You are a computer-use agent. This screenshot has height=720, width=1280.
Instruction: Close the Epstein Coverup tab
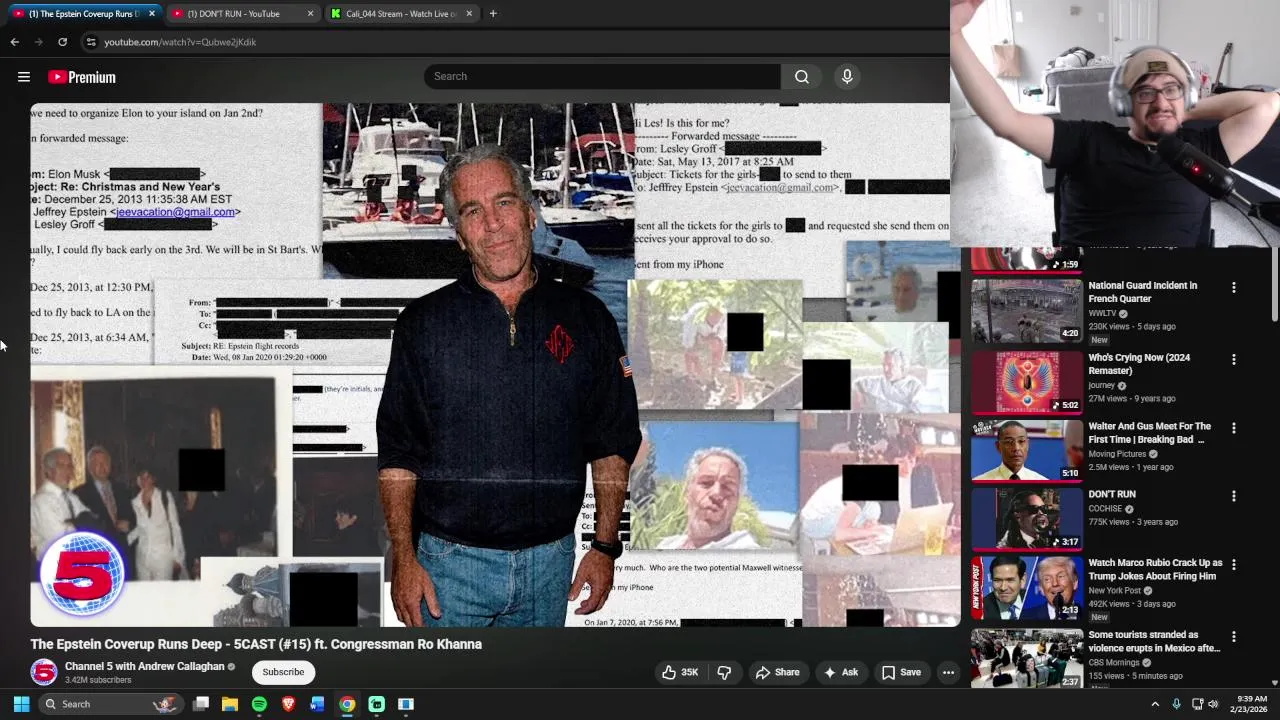(x=152, y=14)
